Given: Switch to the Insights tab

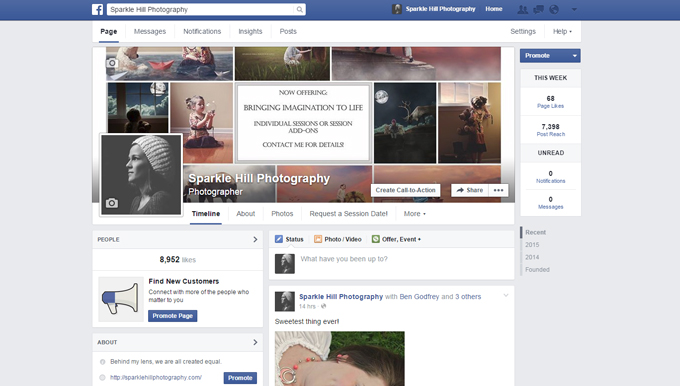Looking at the screenshot, I should 250,32.
